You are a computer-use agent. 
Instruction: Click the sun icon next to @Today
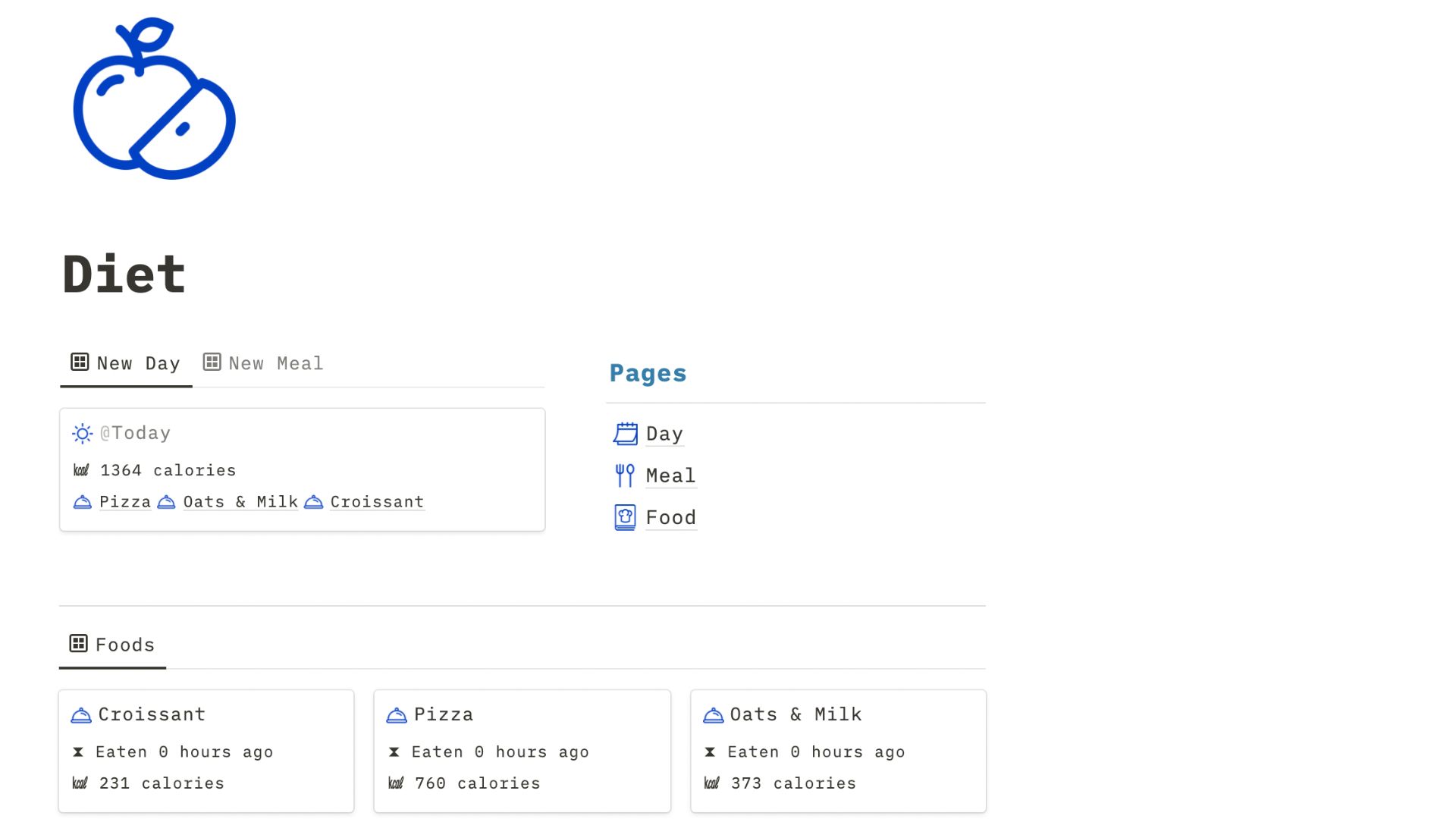[82, 434]
